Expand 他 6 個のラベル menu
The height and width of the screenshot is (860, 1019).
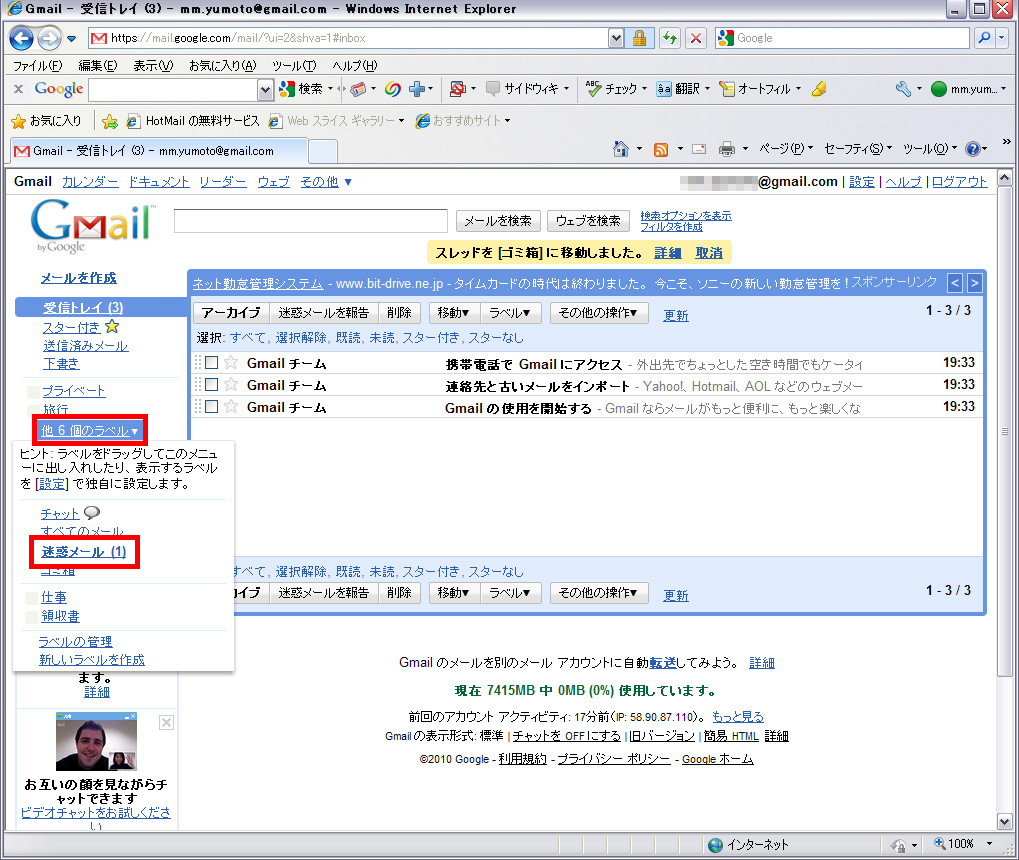pos(90,430)
